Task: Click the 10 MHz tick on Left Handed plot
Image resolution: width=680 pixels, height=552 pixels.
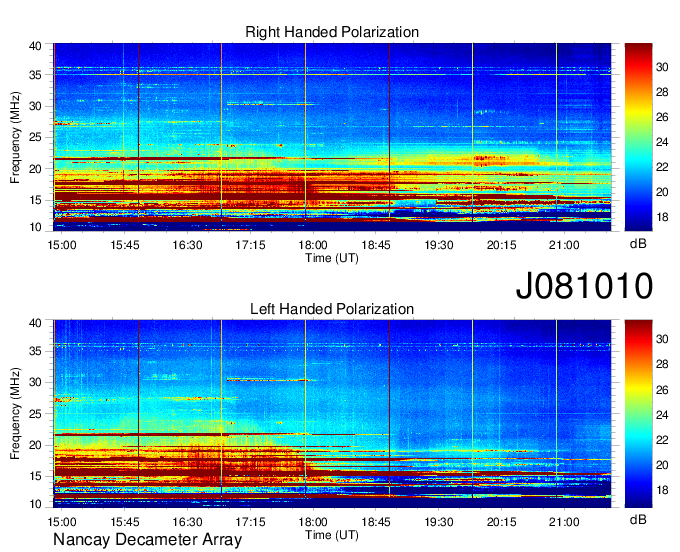Action: point(35,504)
